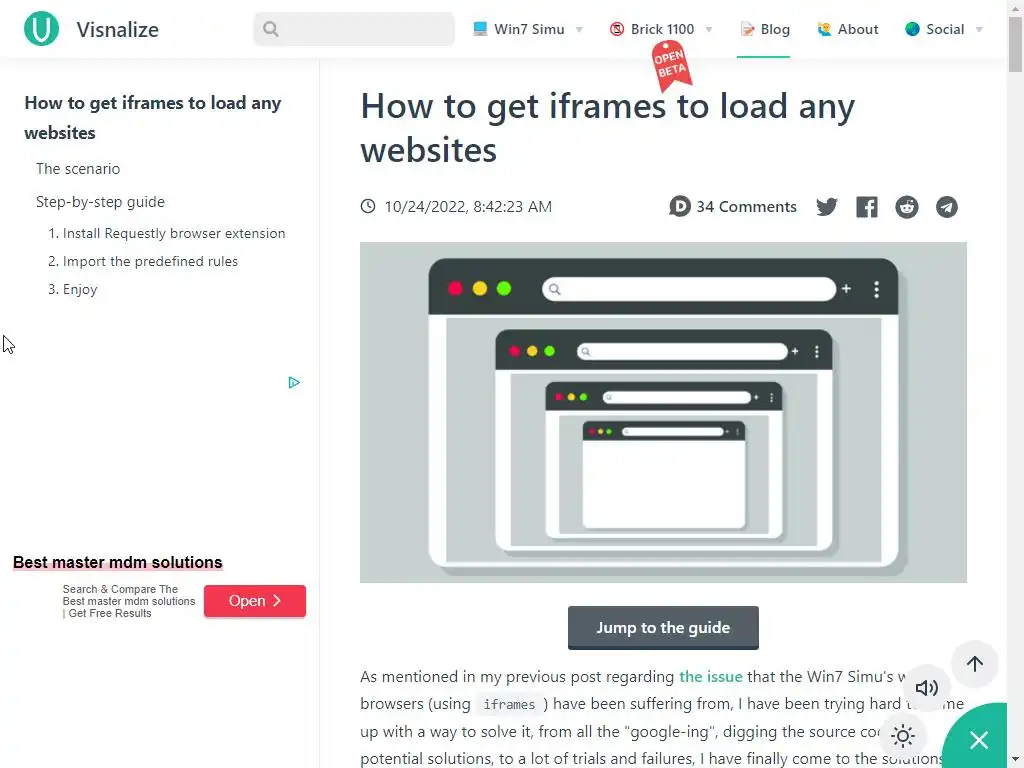Go to 'The scenario' in sidebar
The height and width of the screenshot is (768, 1024).
[x=78, y=169]
